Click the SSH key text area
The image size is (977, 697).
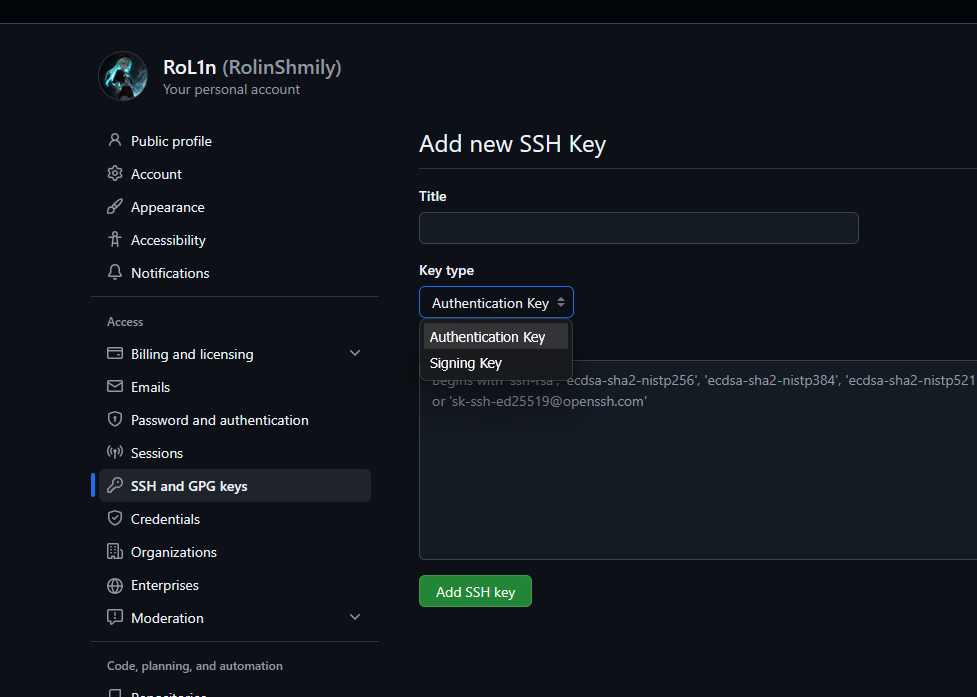tap(698, 460)
